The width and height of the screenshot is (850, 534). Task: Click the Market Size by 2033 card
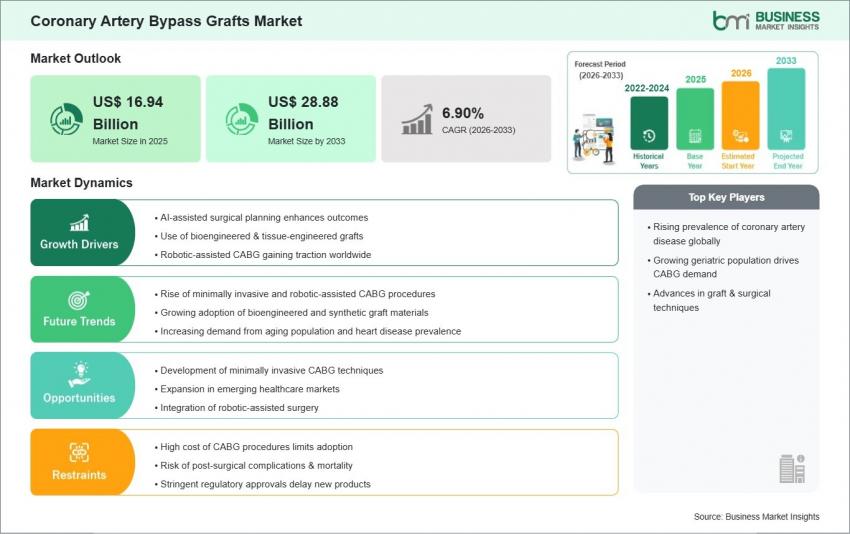click(x=291, y=119)
